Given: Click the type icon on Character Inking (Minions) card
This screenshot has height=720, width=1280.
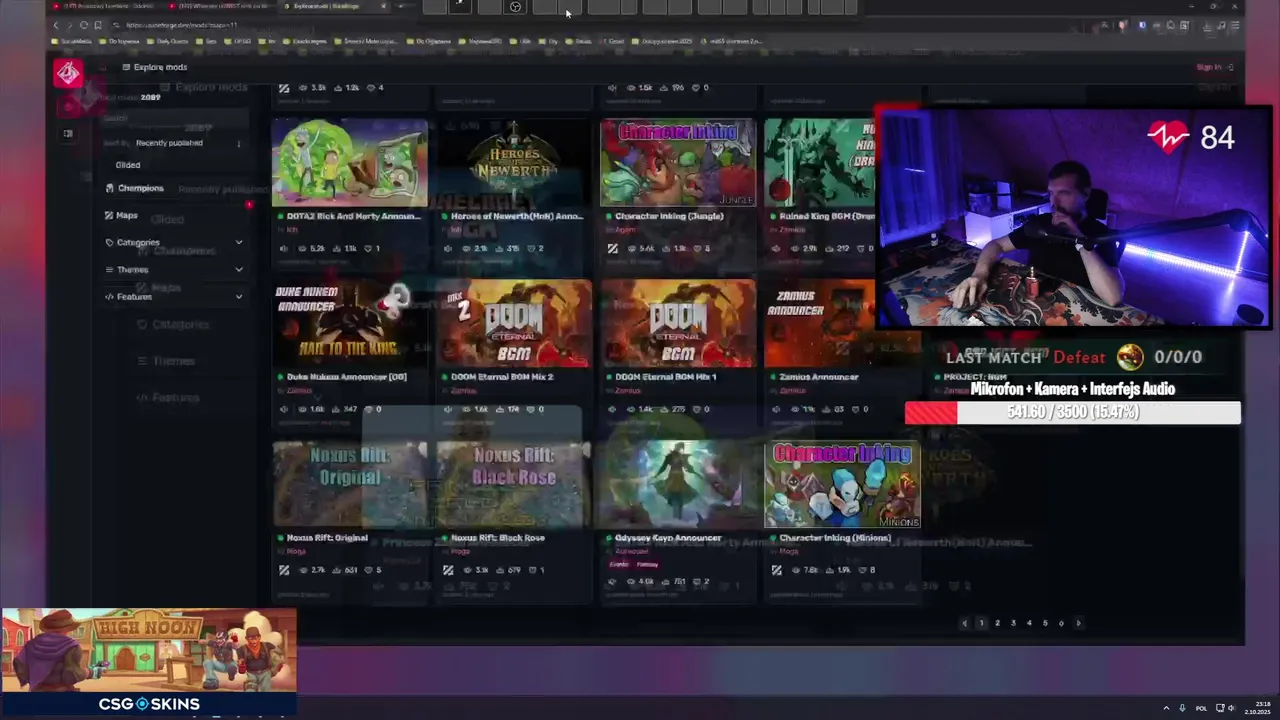Looking at the screenshot, I should [776, 570].
